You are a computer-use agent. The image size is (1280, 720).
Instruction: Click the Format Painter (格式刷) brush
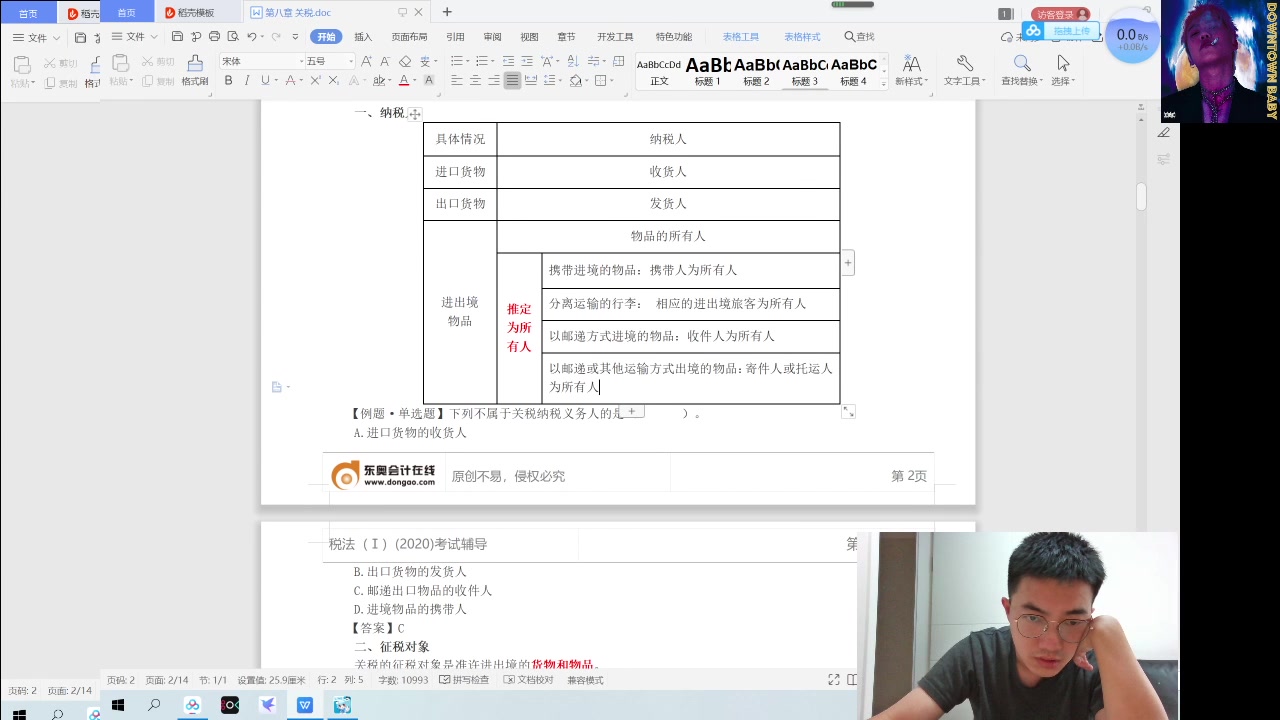coord(195,71)
